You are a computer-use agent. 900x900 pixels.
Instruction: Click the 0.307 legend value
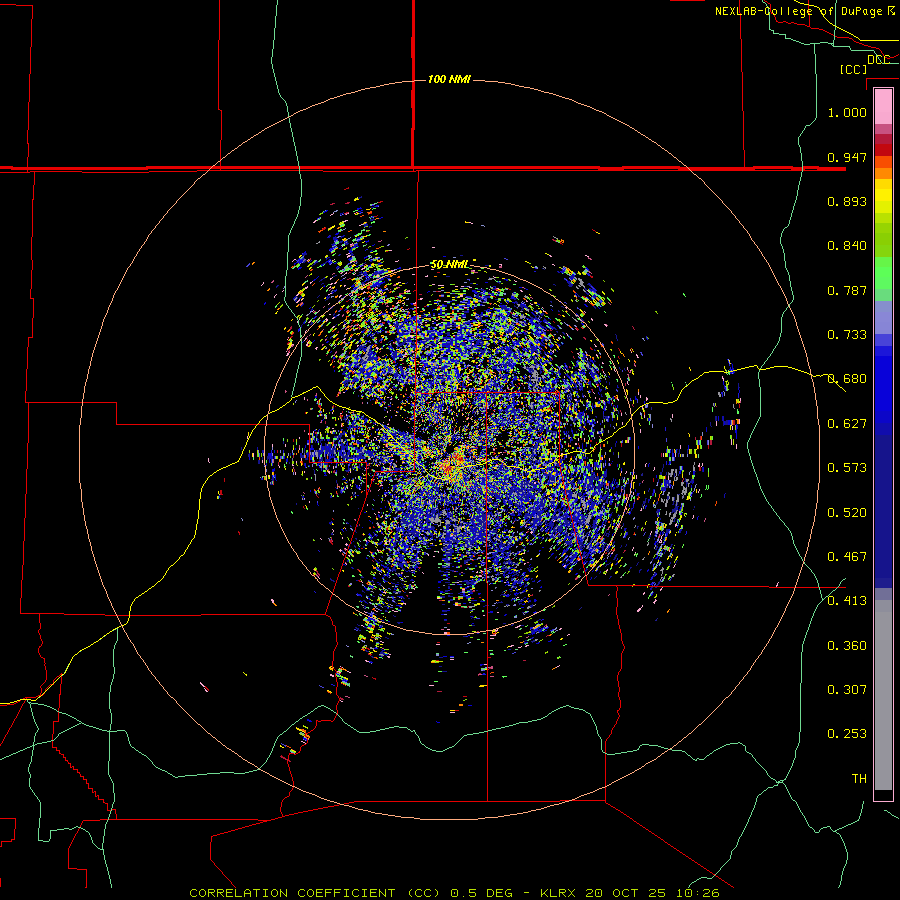pyautogui.click(x=847, y=690)
